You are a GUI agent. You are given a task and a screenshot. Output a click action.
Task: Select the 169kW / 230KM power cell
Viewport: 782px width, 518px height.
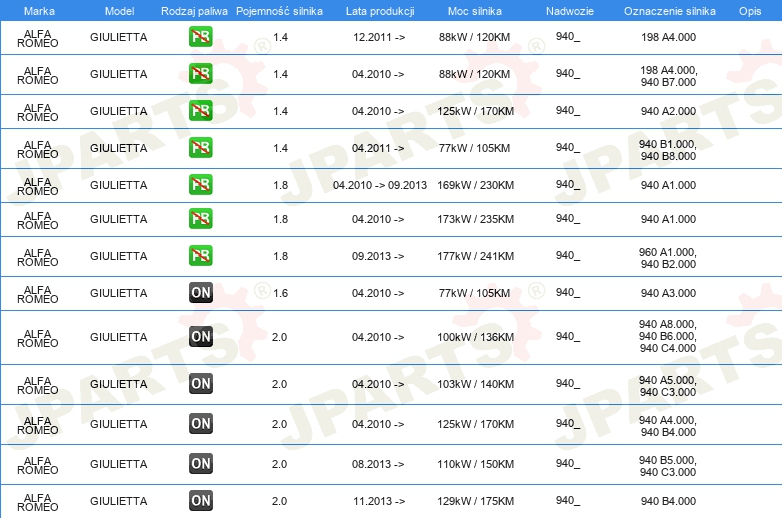pos(475,185)
